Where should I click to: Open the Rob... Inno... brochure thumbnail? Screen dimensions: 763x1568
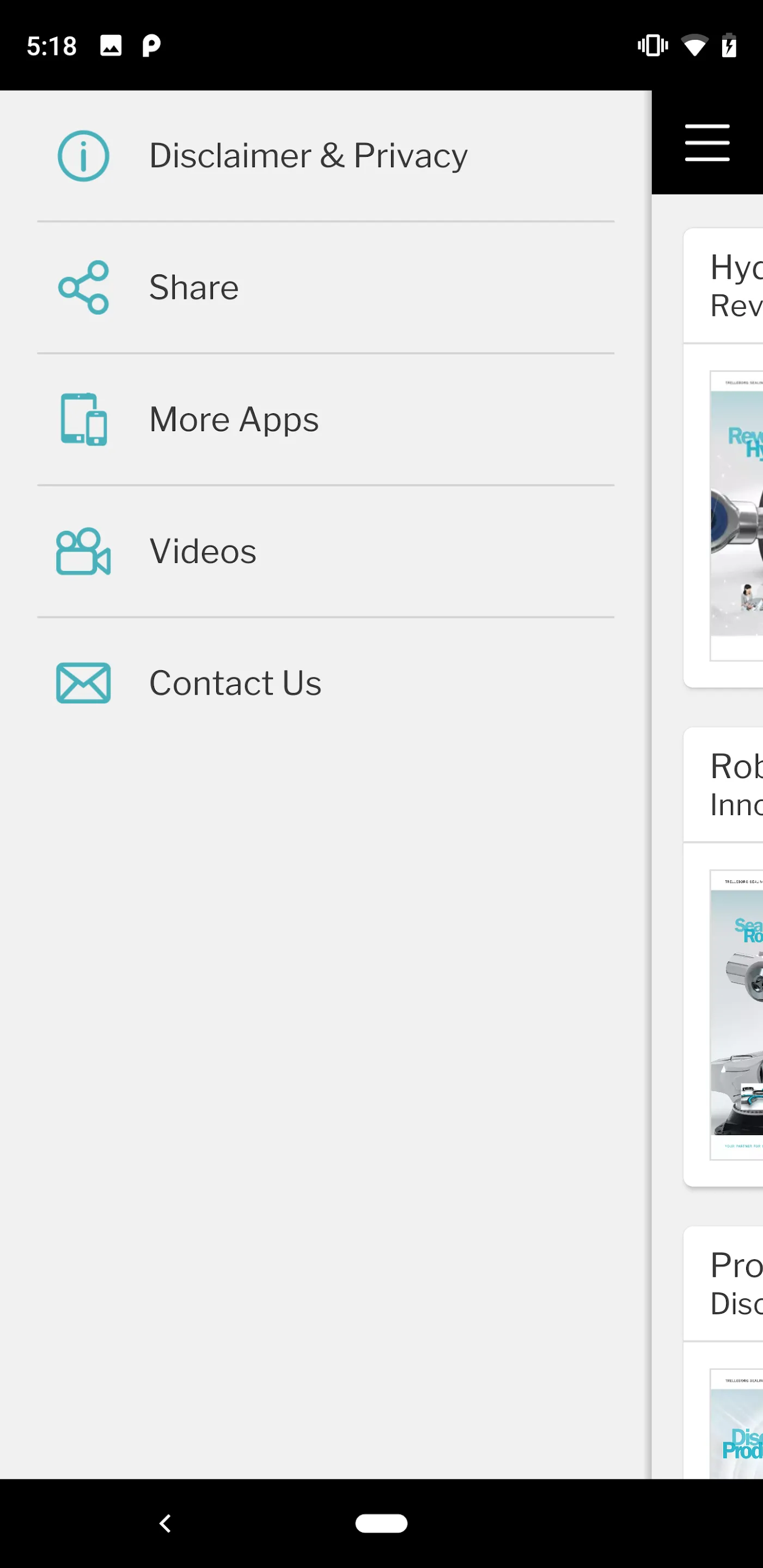pyautogui.click(x=737, y=1015)
